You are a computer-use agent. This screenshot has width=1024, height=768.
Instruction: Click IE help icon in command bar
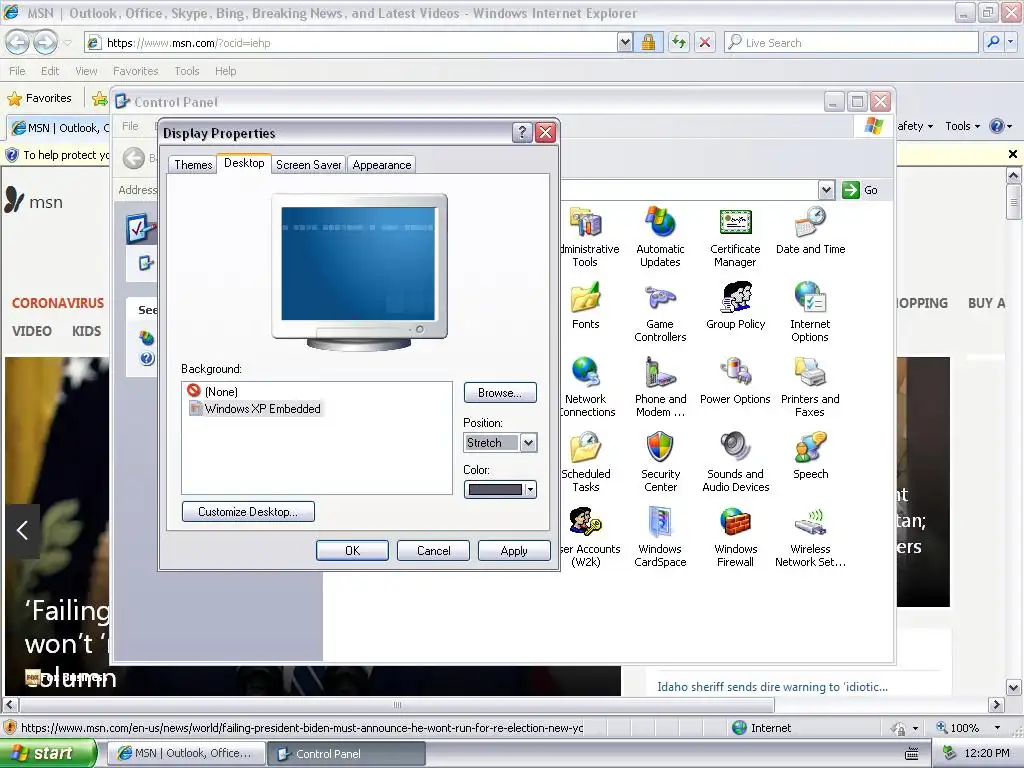point(997,126)
